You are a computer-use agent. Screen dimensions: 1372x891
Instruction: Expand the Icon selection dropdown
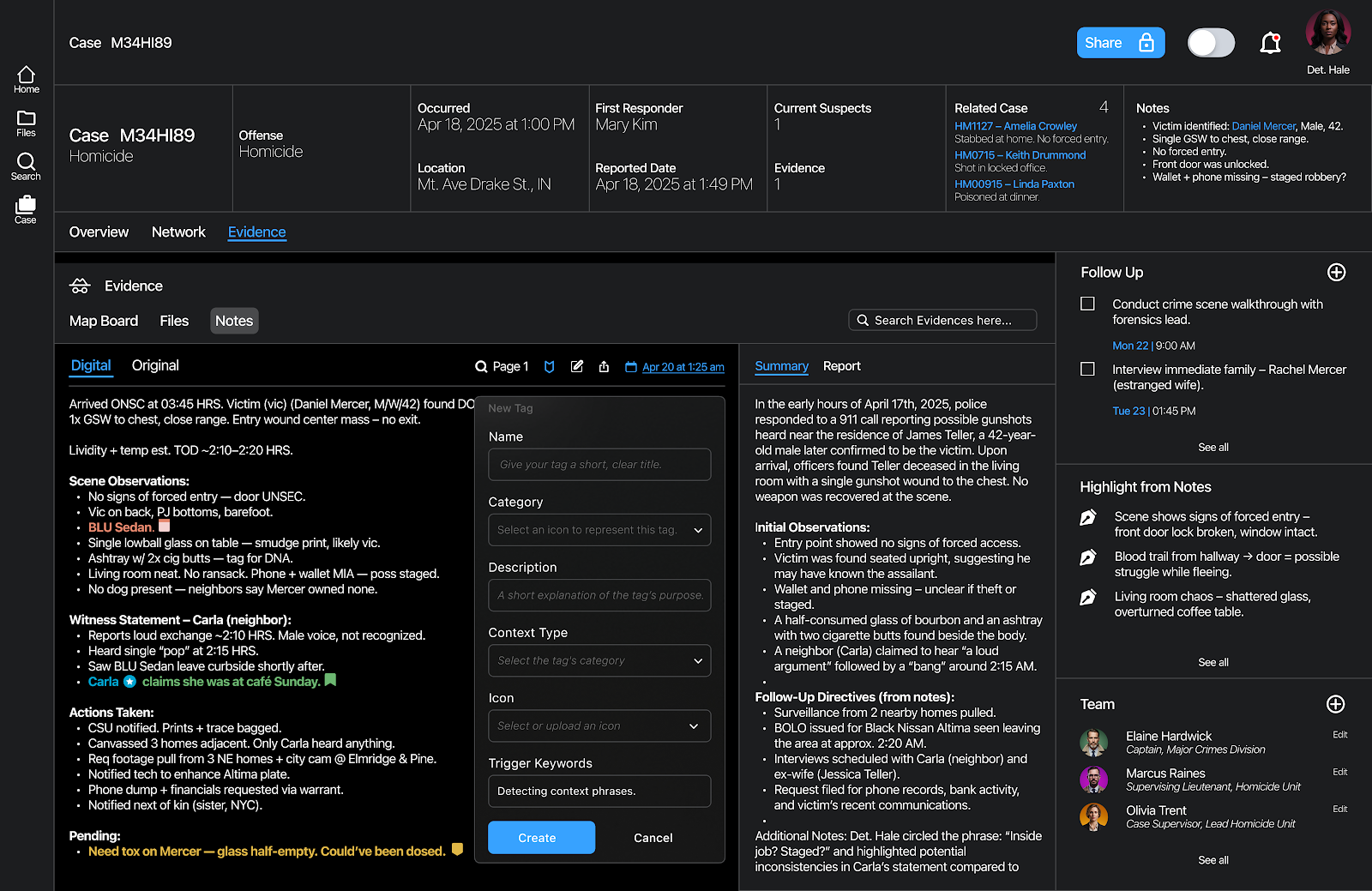pos(599,725)
